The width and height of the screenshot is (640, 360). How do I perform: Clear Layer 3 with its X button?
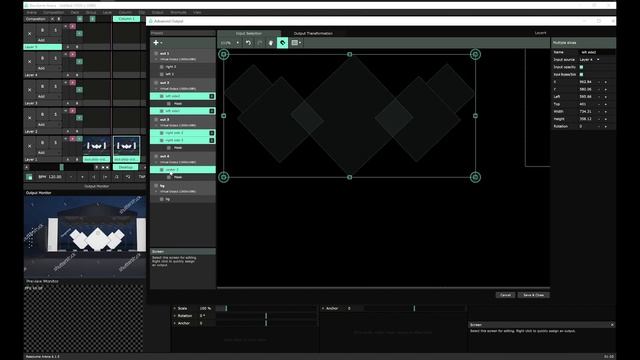[29, 90]
